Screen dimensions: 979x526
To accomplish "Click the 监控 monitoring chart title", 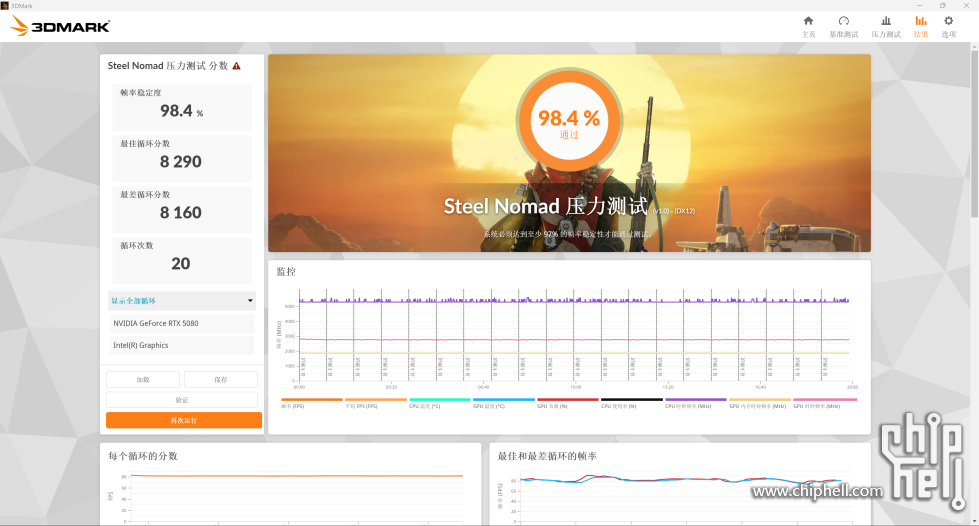I will 286,272.
